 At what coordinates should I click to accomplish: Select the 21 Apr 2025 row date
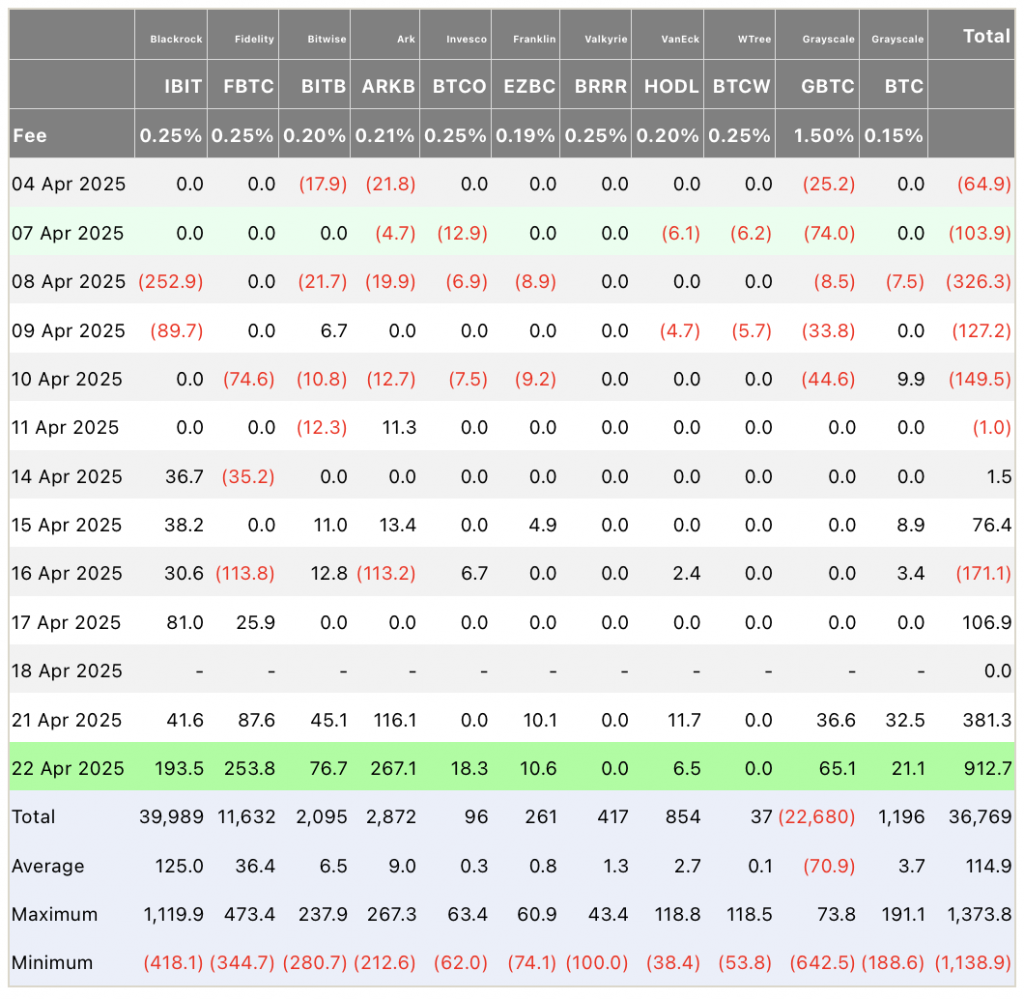click(x=67, y=720)
